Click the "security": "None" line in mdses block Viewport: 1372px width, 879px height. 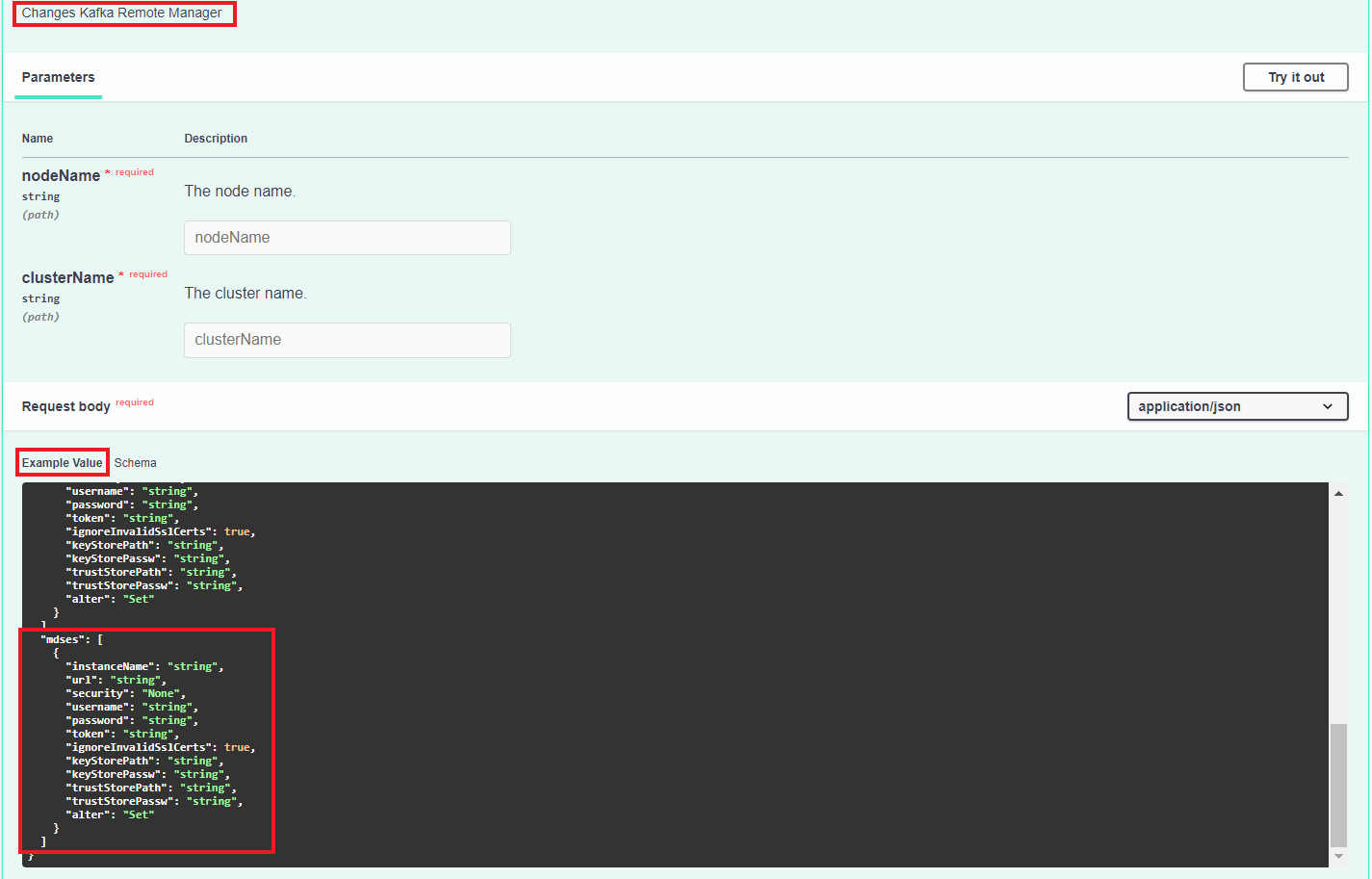click(x=125, y=693)
